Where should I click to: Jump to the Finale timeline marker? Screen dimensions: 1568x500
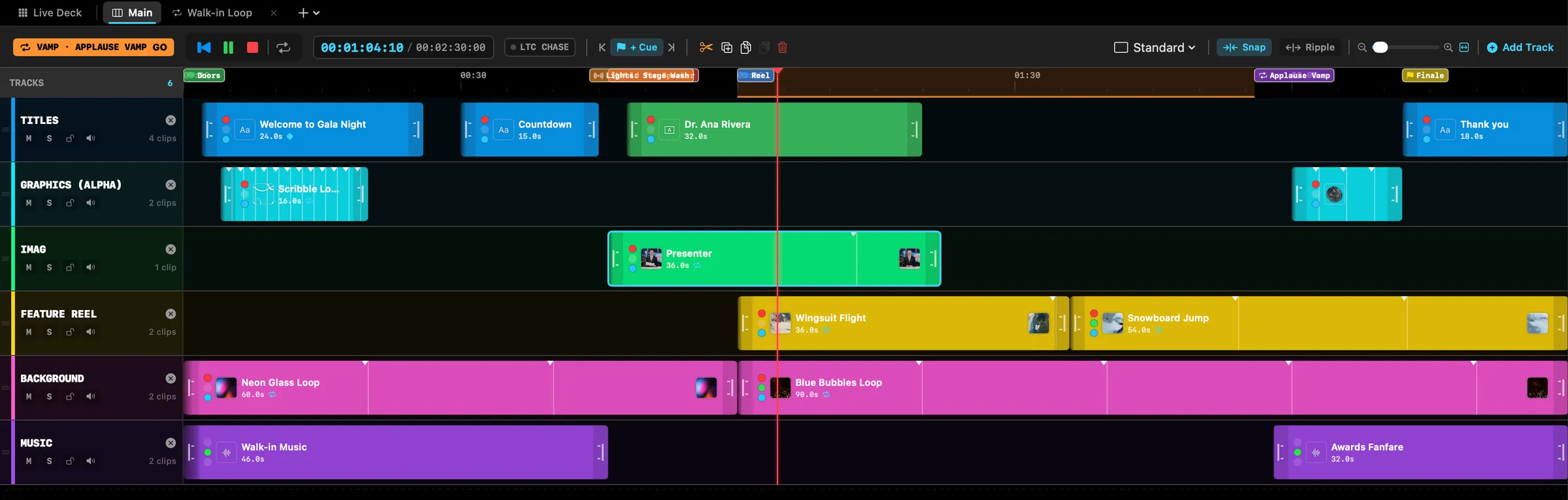(x=1425, y=76)
